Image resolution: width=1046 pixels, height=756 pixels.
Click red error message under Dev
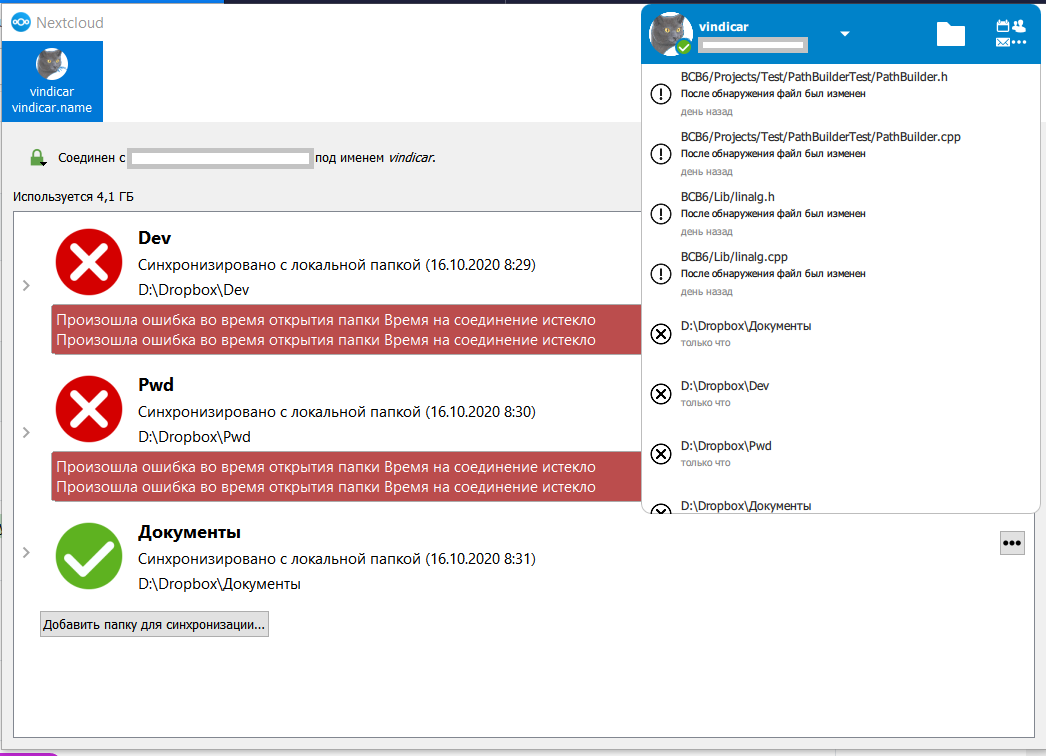coord(346,330)
